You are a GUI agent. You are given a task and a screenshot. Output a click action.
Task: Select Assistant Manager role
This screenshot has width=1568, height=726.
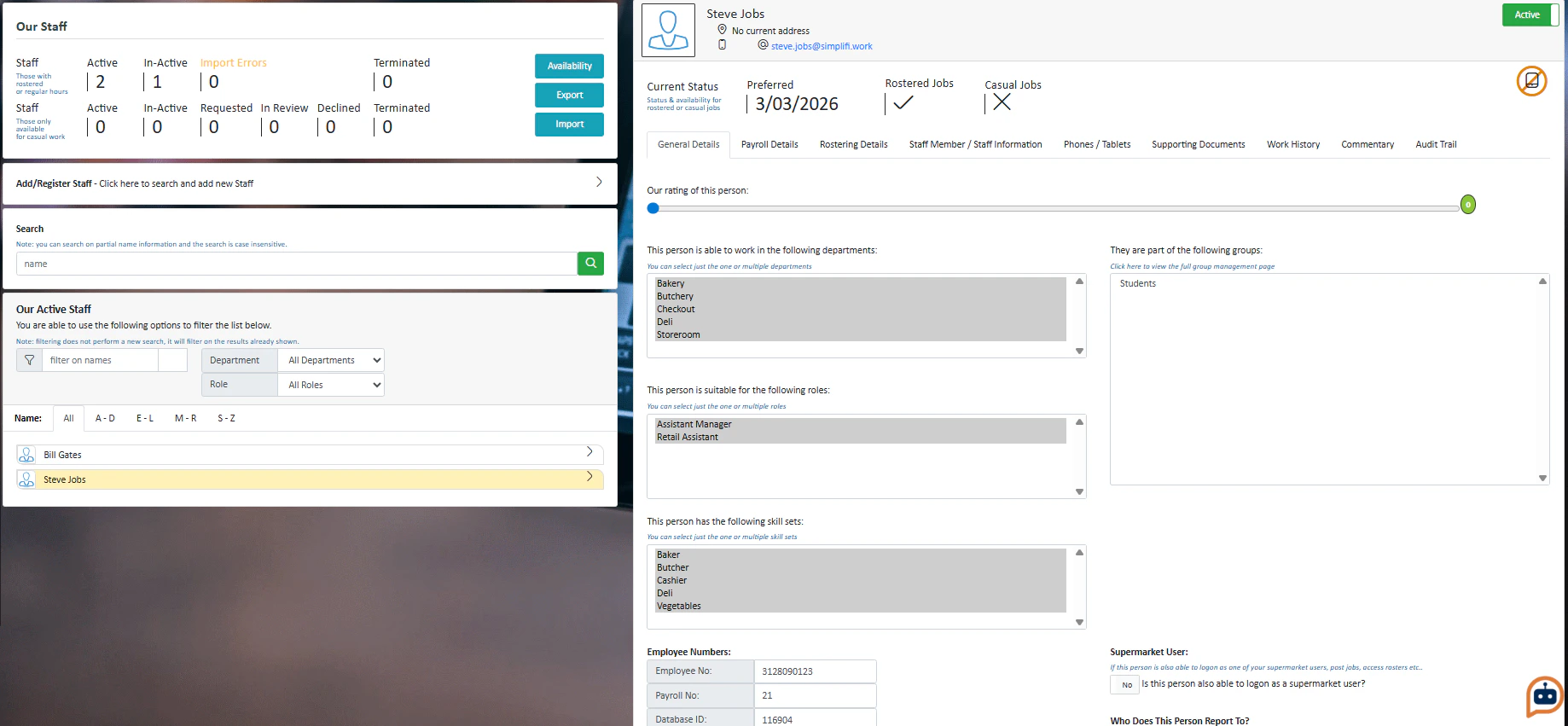[861, 424]
